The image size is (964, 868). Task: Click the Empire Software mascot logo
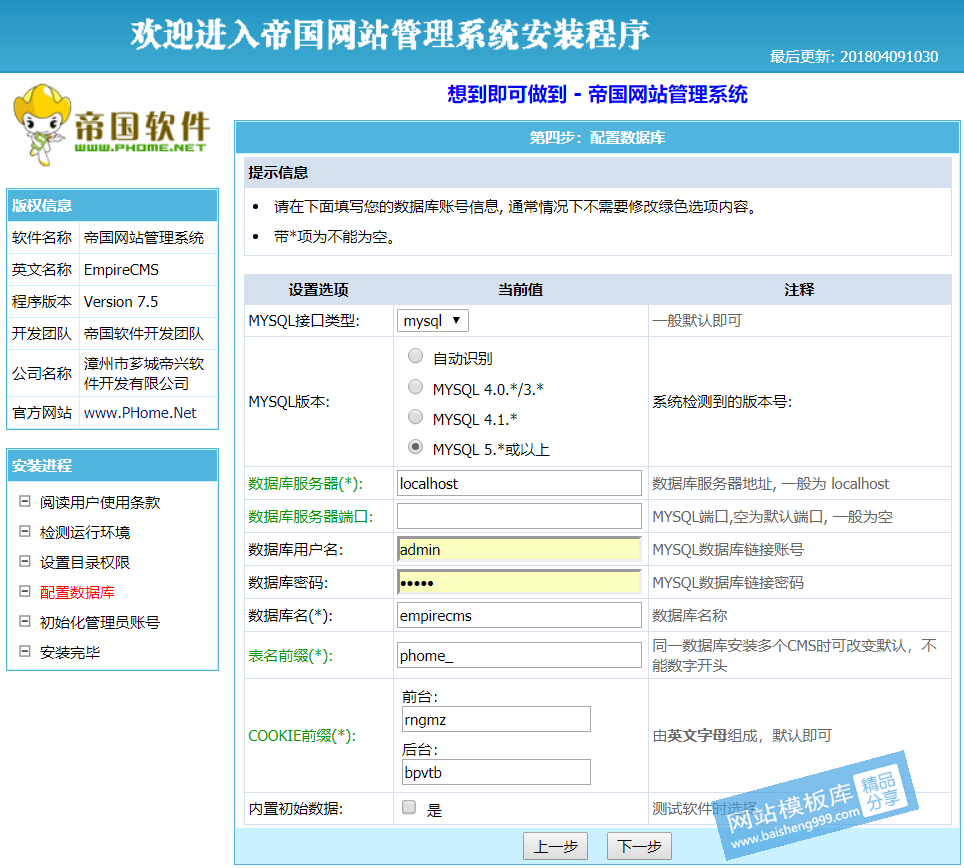tap(112, 125)
